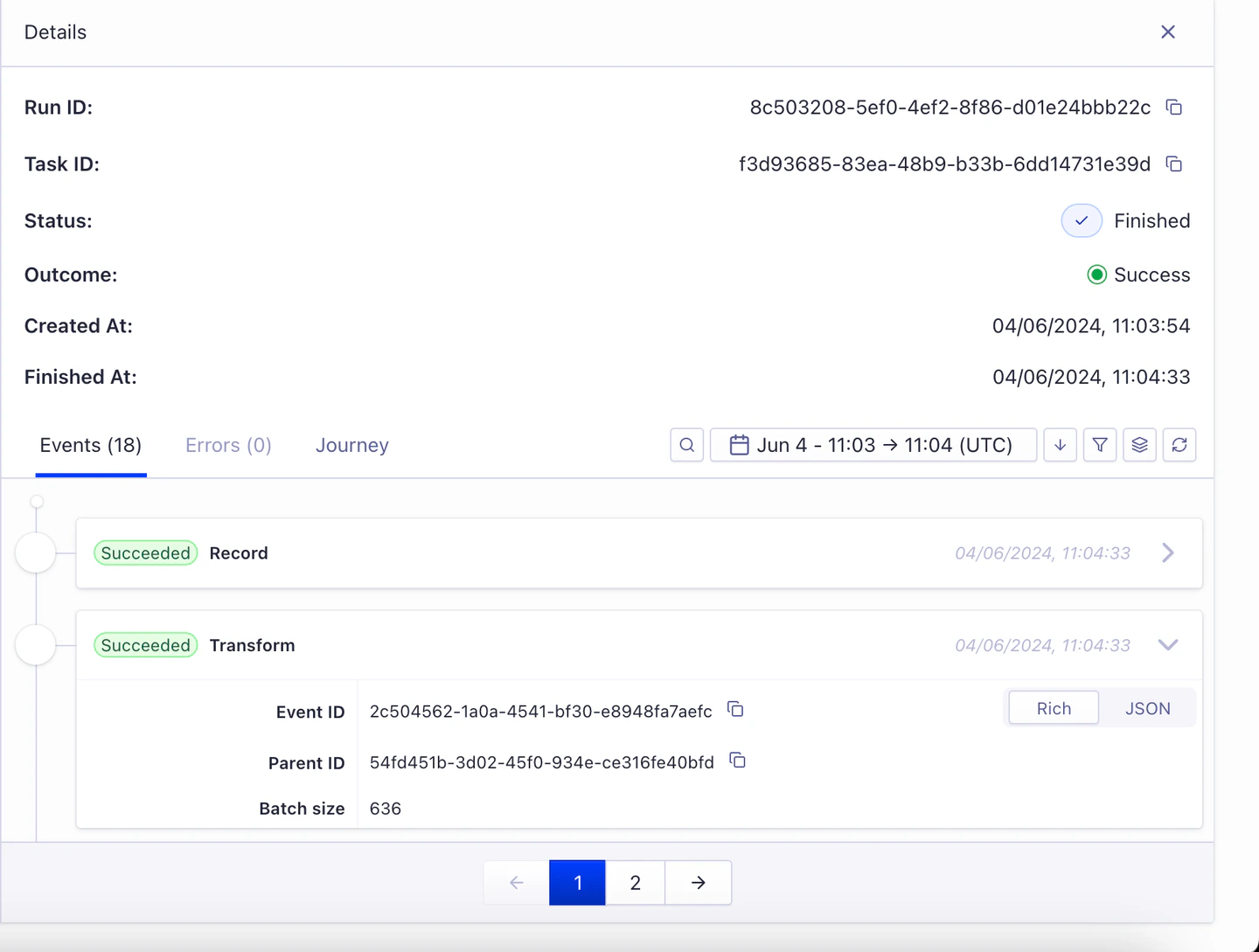Close the Details panel
The image size is (1259, 952).
1168,32
